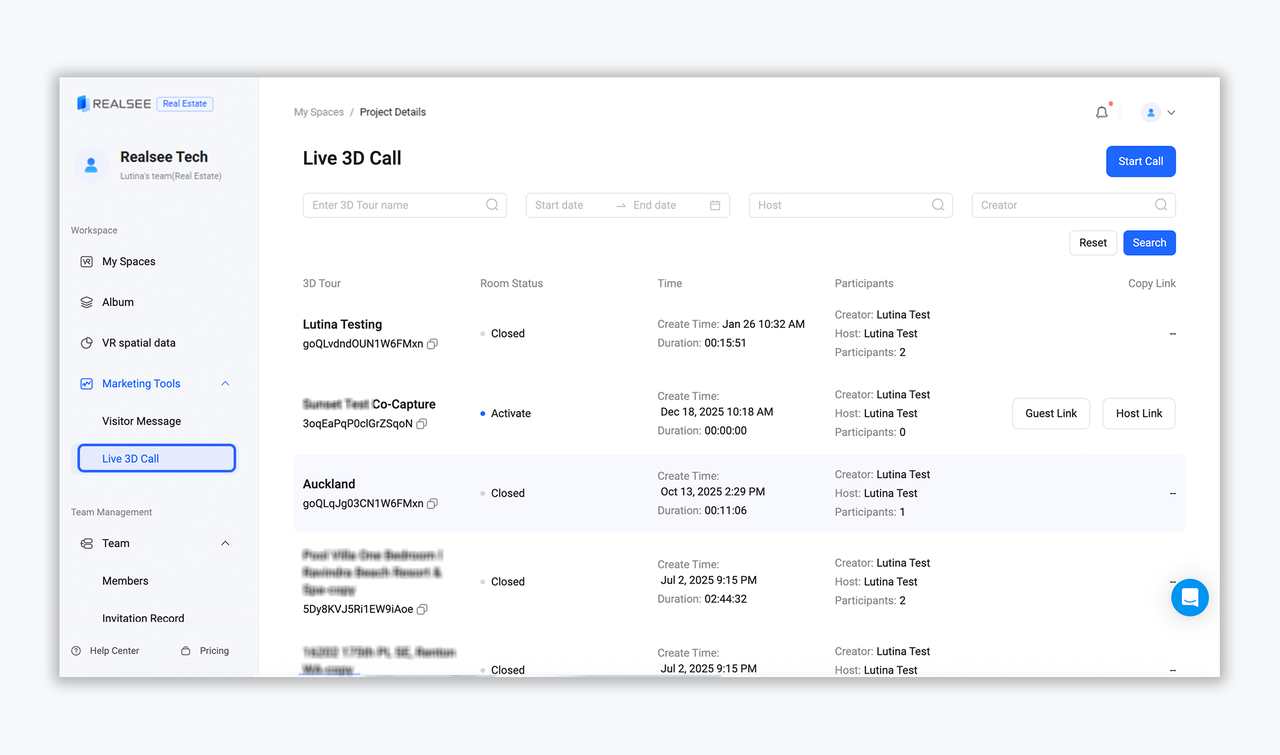1280x755 pixels.
Task: Click the Guest Link button
Action: (x=1051, y=414)
